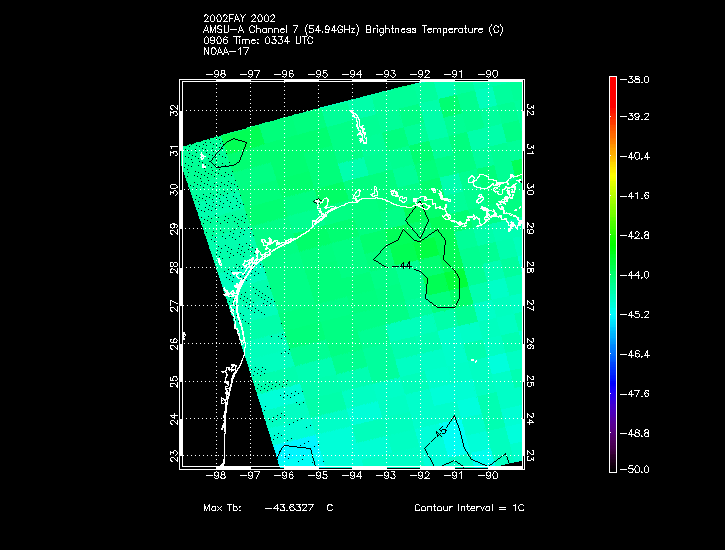Click the -92 label on the top longitude axis
Viewport: 725px width, 550px height.
point(420,74)
